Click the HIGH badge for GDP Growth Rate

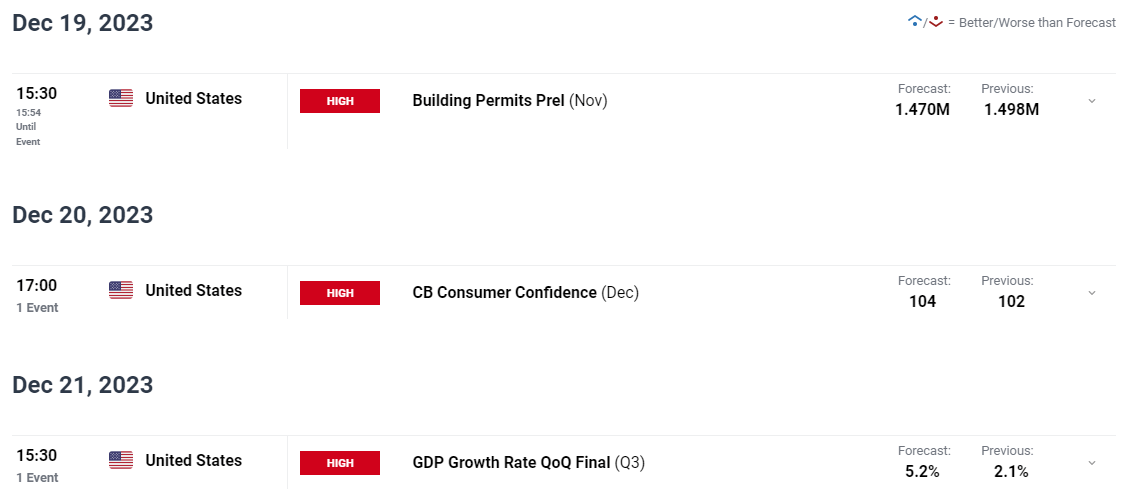point(339,463)
